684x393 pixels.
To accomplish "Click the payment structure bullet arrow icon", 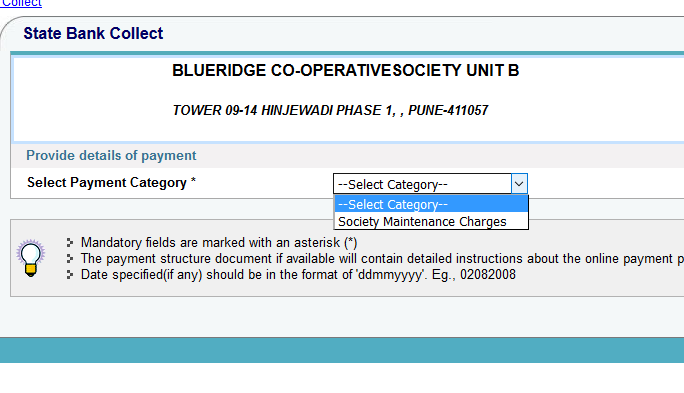I will pos(70,259).
